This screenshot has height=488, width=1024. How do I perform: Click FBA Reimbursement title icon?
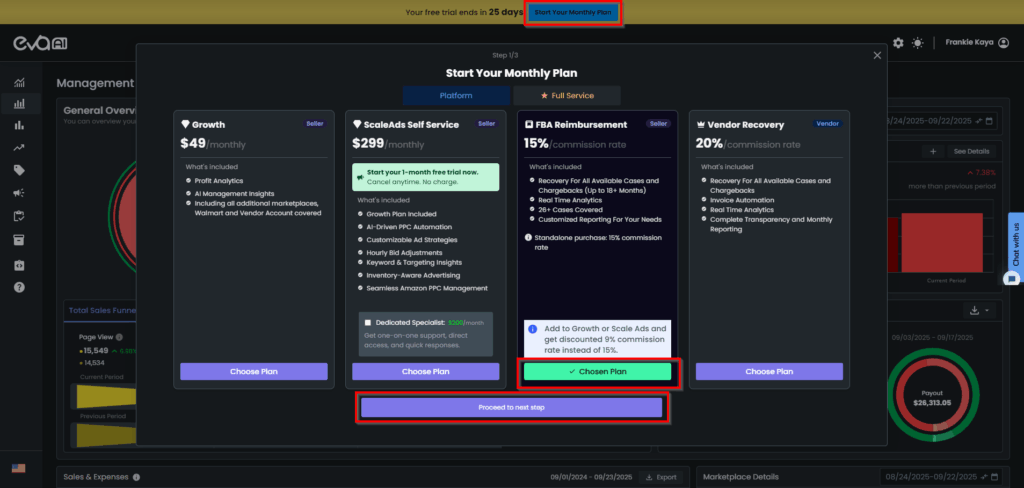[x=528, y=124]
